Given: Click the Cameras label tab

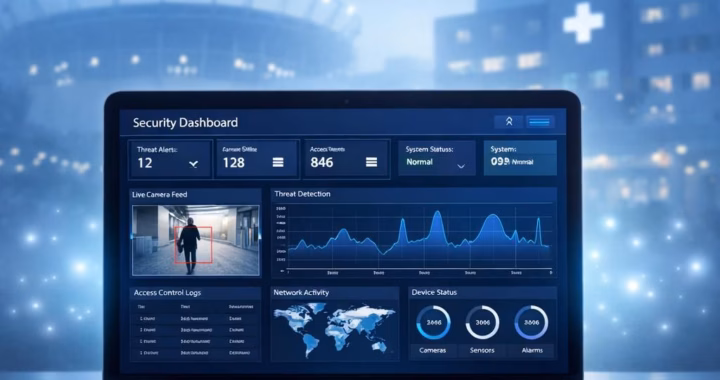Looking at the screenshot, I should coord(433,350).
